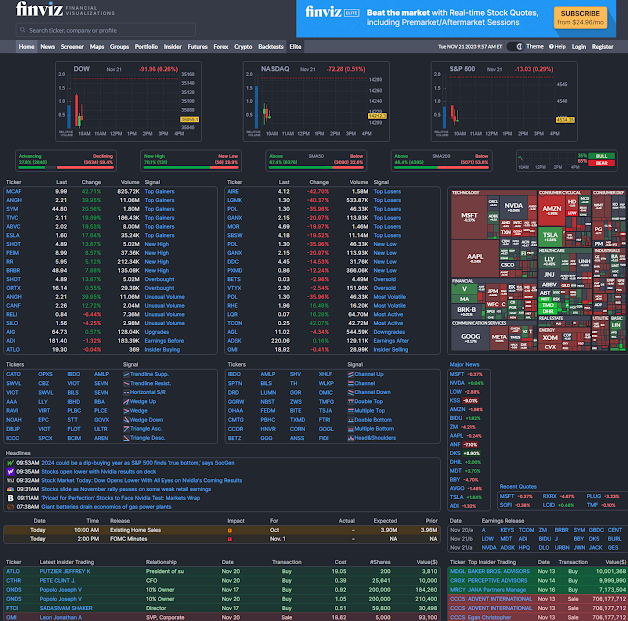Focus the search ticker input field

coord(106,30)
